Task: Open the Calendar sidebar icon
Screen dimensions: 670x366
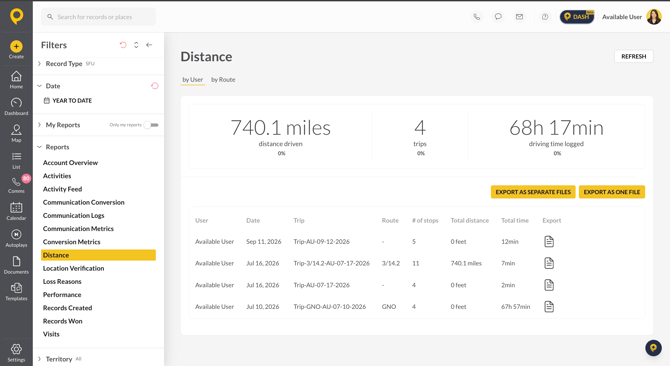Action: tap(16, 208)
